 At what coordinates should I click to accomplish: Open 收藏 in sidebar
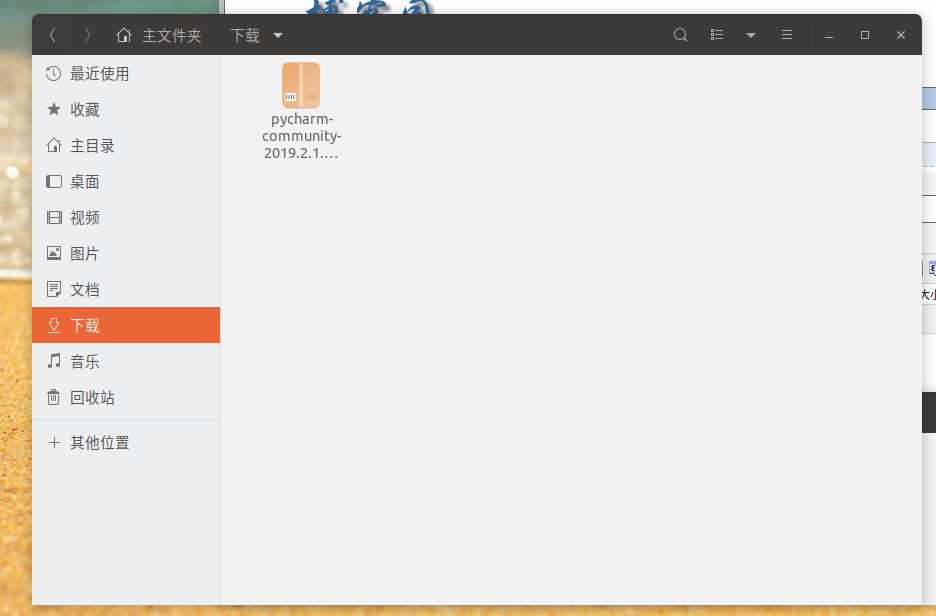click(x=126, y=109)
